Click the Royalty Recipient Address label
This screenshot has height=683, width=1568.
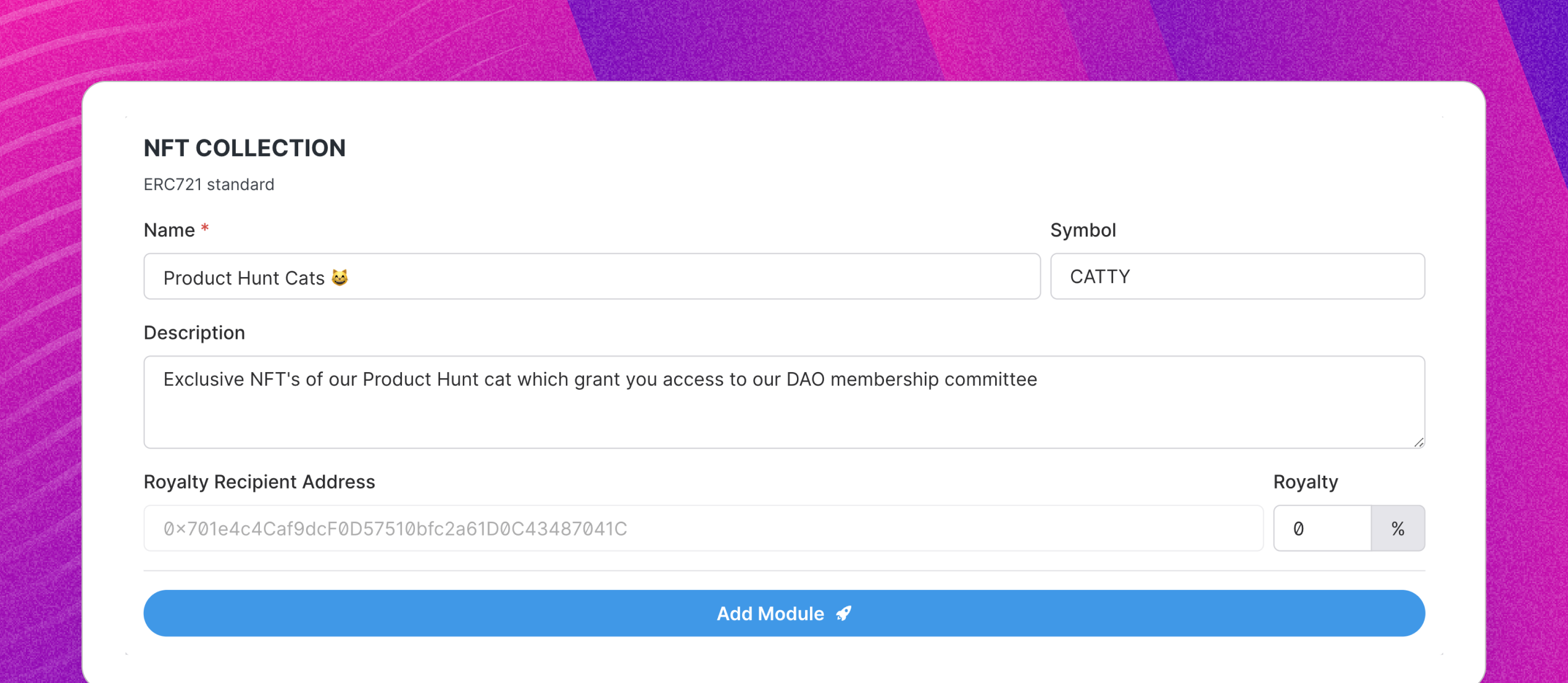(x=259, y=482)
